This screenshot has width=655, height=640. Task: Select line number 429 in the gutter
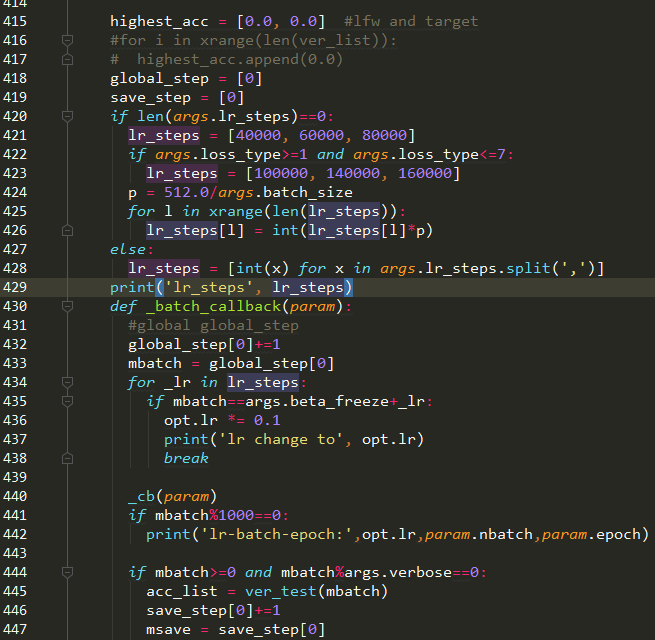(15, 287)
